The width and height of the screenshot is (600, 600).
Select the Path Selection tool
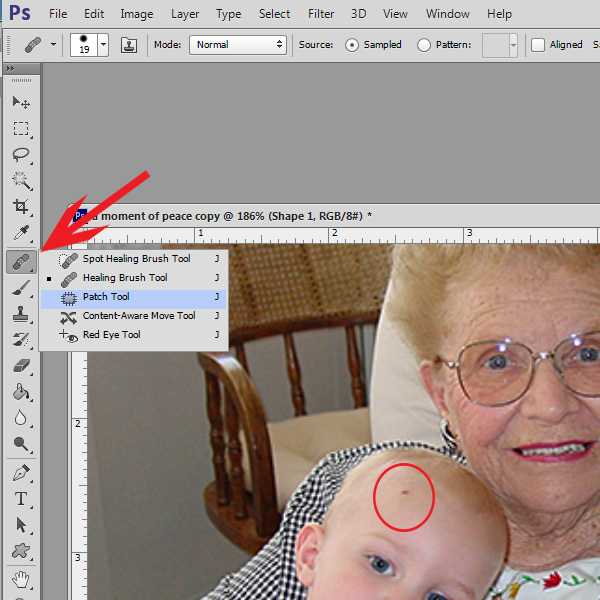point(21,525)
